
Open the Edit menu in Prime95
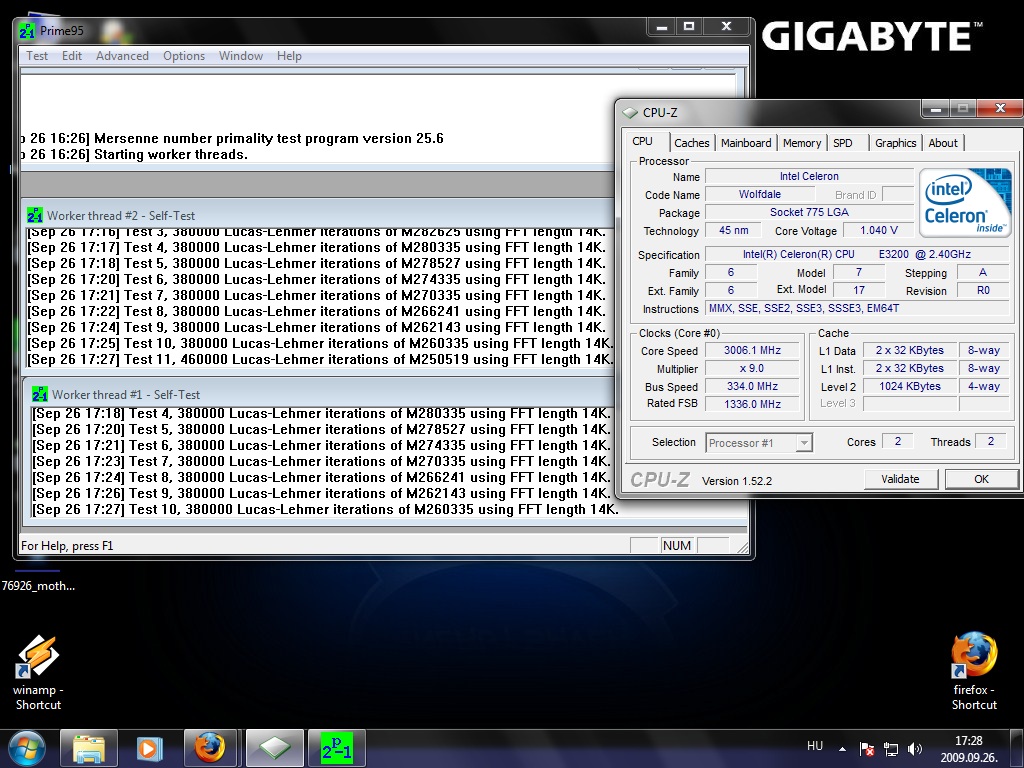(72, 56)
